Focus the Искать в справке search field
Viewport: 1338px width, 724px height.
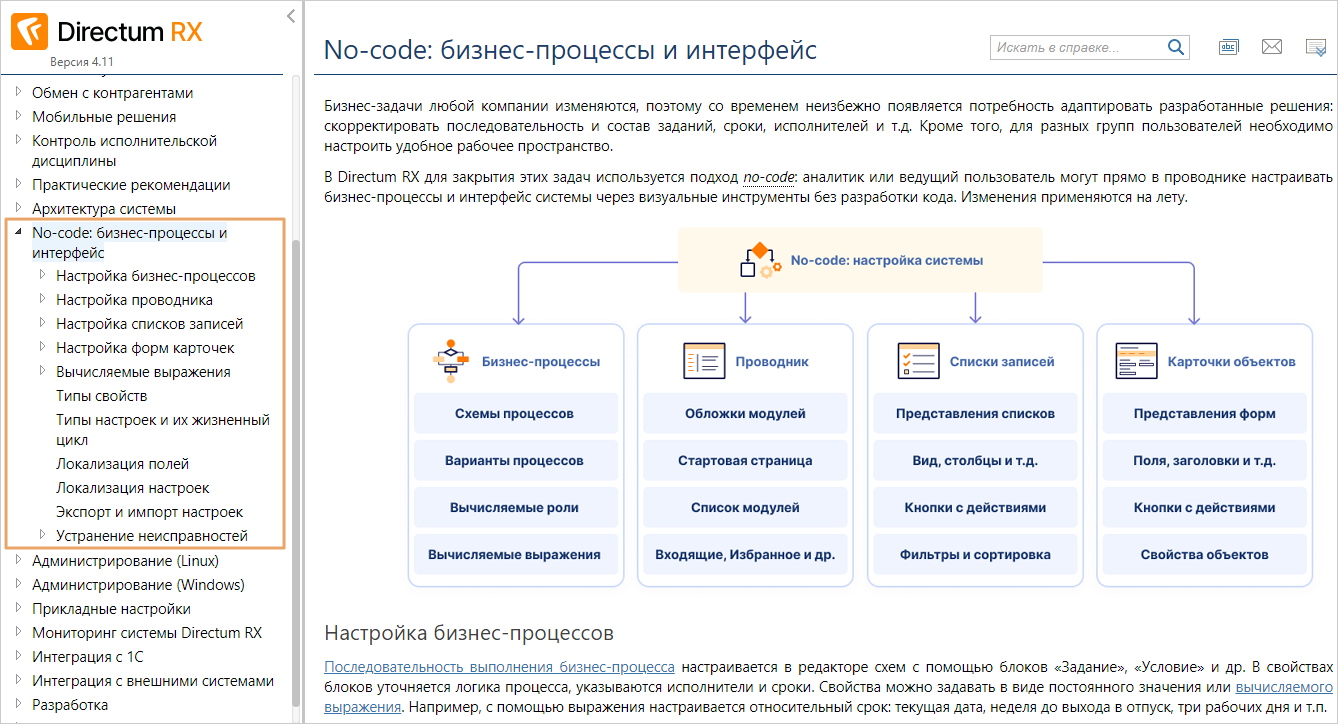[1075, 47]
